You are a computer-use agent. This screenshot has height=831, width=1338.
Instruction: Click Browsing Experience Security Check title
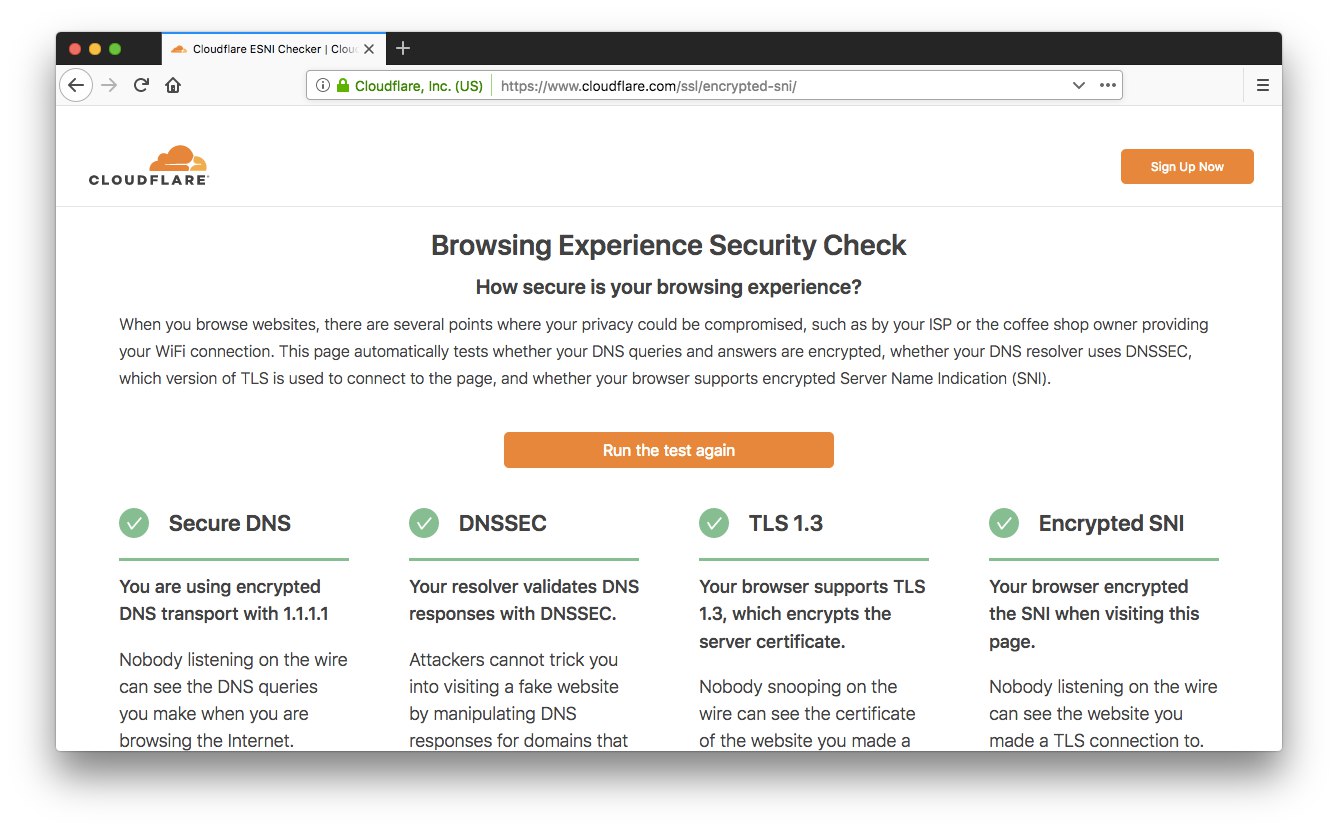(x=669, y=245)
